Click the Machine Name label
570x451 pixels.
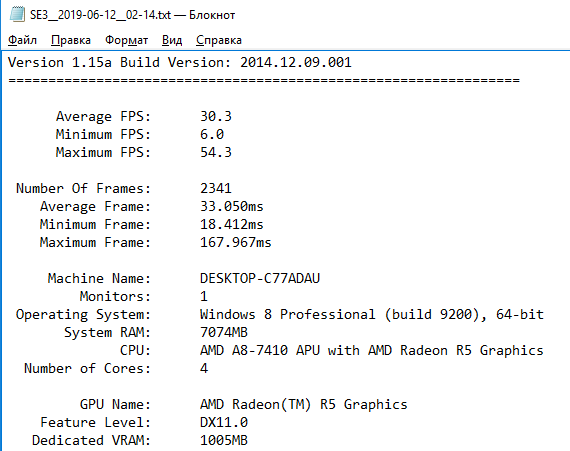coord(99,278)
